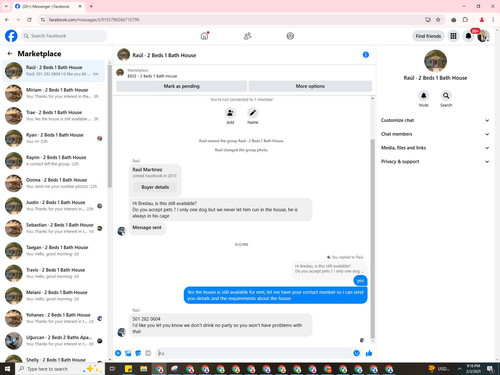Bookmark this page with star icon
The width and height of the screenshot is (500, 375).
(438, 20)
